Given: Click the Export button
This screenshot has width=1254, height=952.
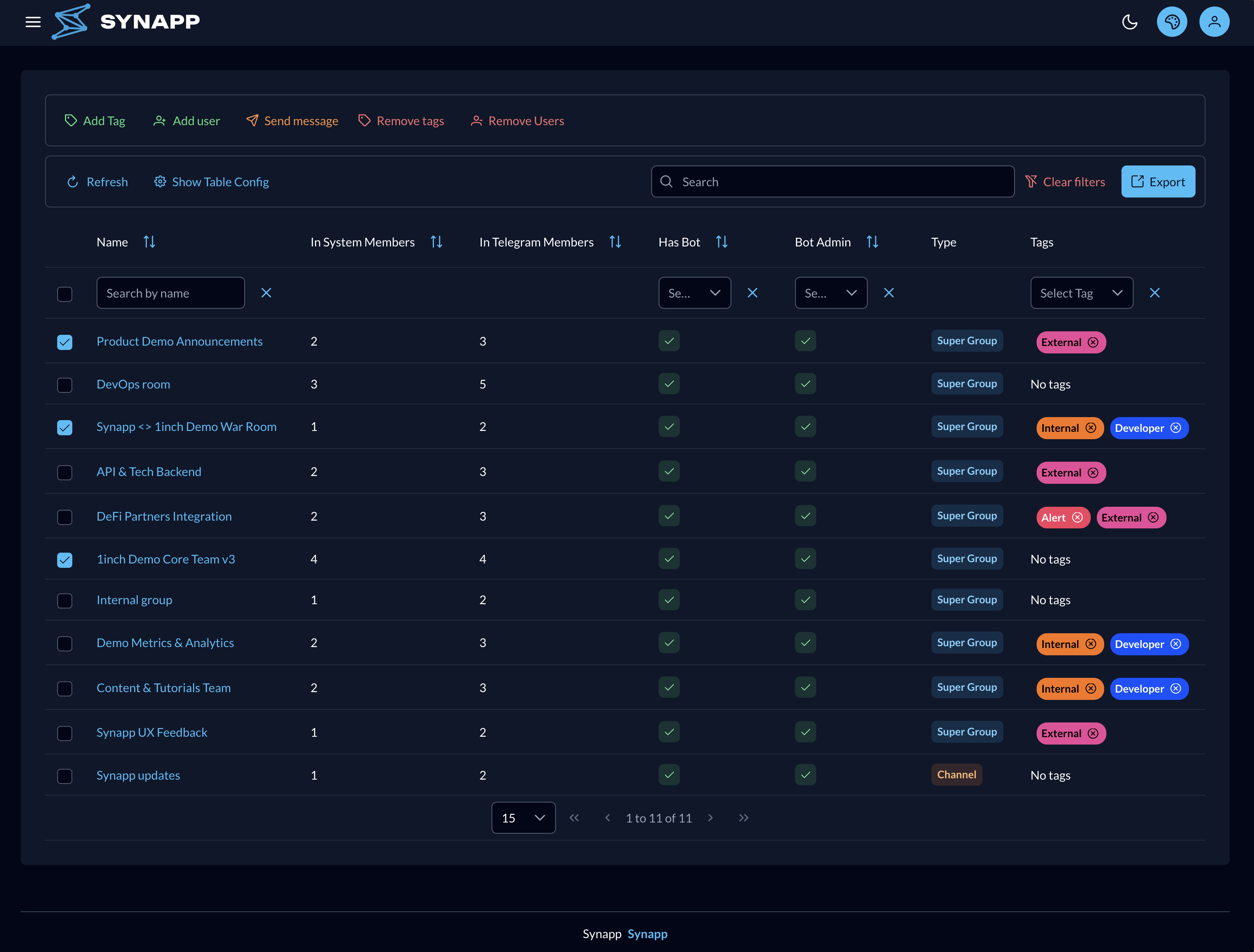Looking at the screenshot, I should tap(1157, 181).
